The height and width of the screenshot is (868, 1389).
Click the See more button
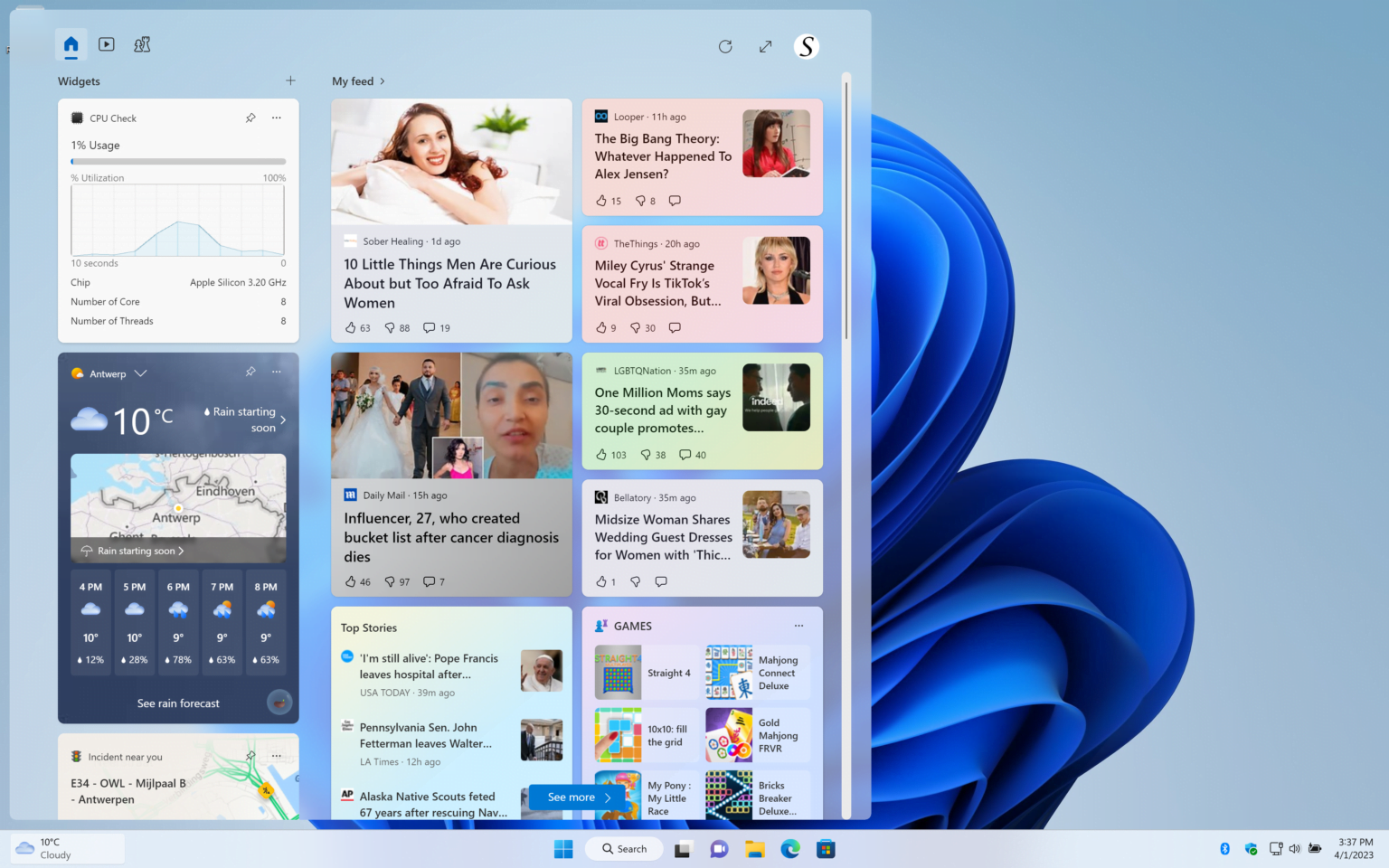575,797
